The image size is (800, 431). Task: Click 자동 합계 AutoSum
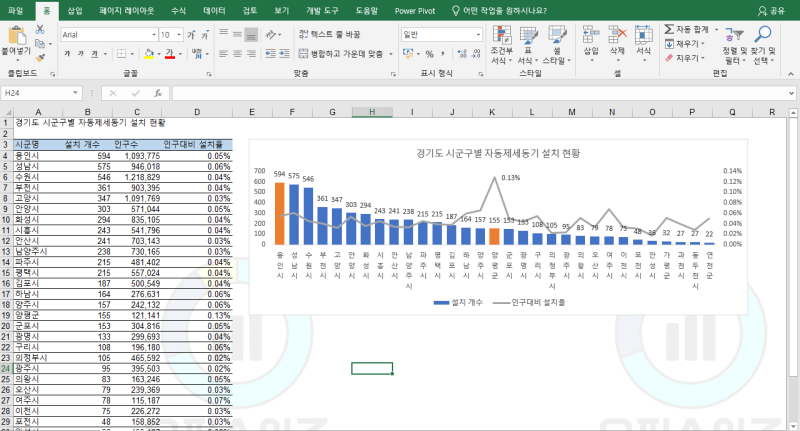click(687, 30)
